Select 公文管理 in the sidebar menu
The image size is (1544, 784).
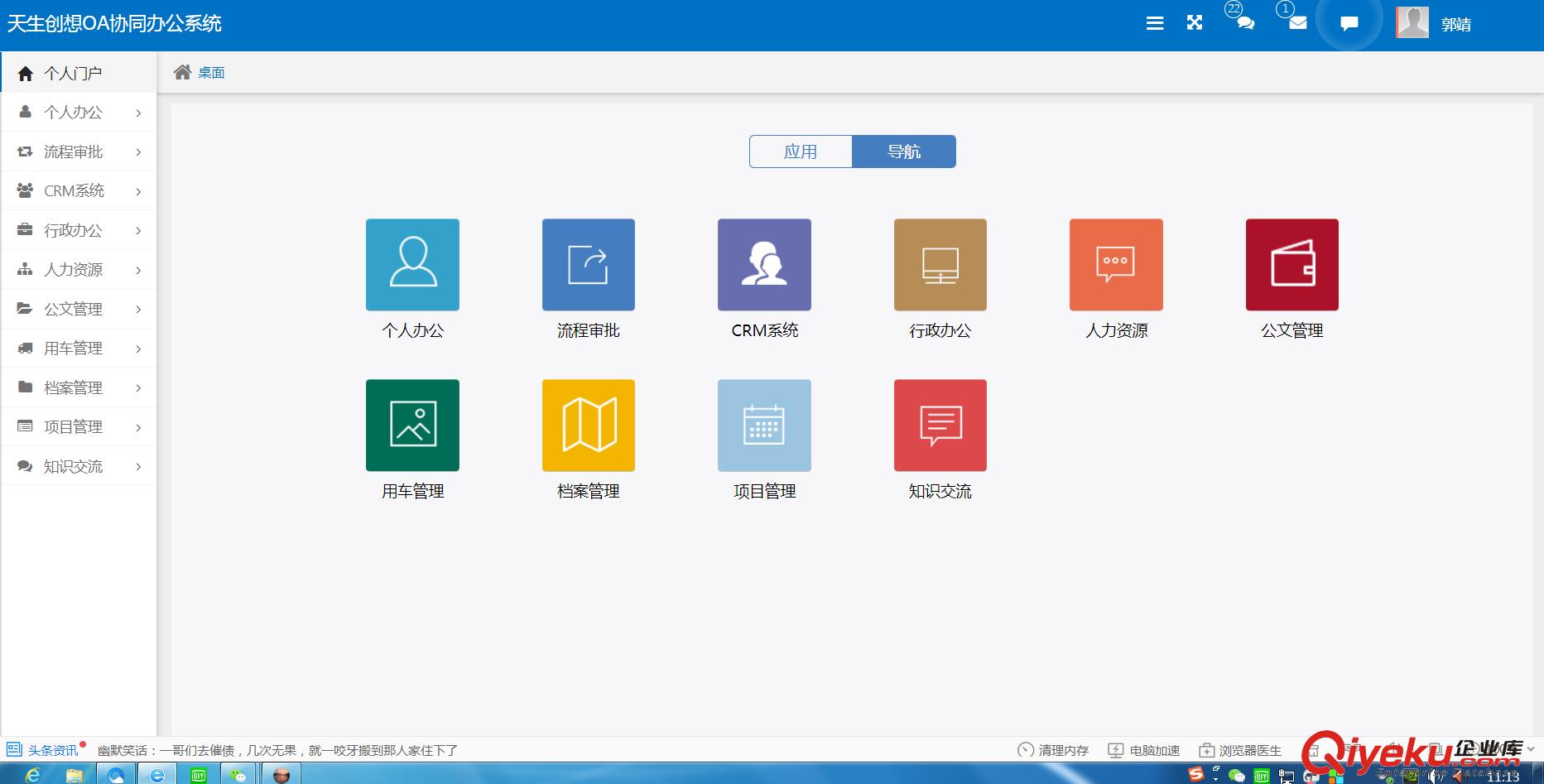[79, 309]
